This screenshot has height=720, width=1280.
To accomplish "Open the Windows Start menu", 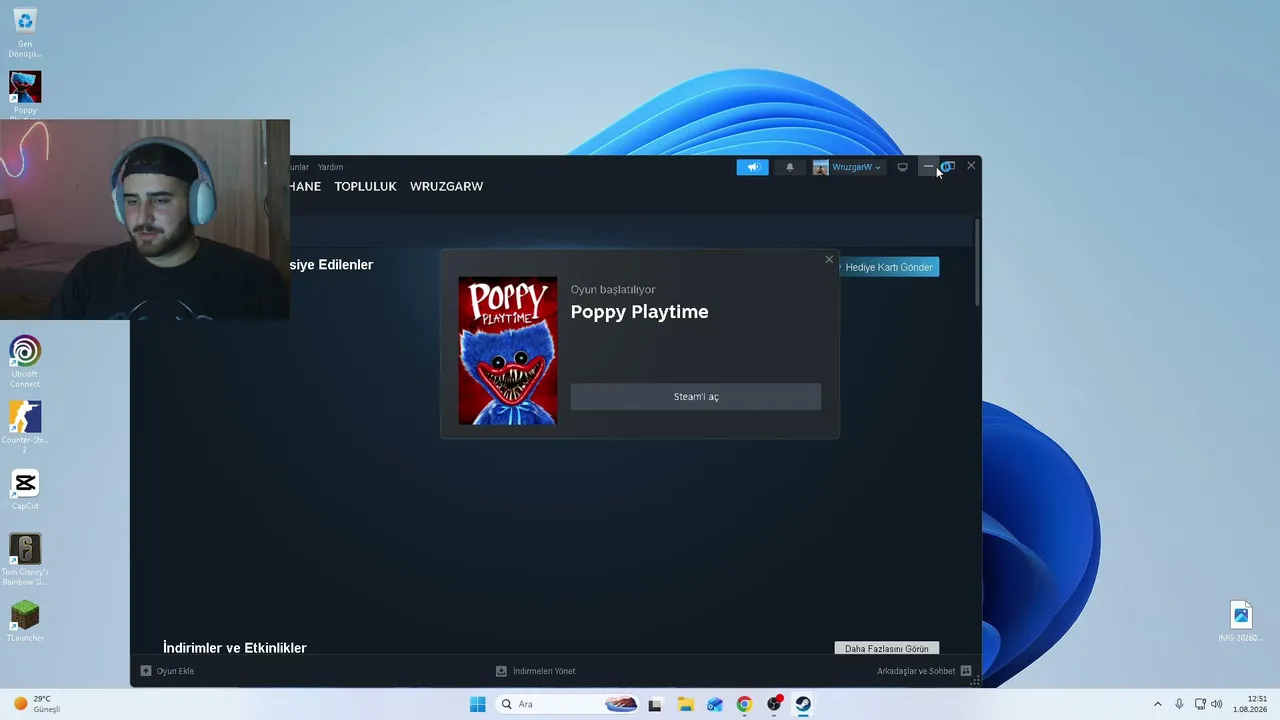I will pyautogui.click(x=478, y=704).
